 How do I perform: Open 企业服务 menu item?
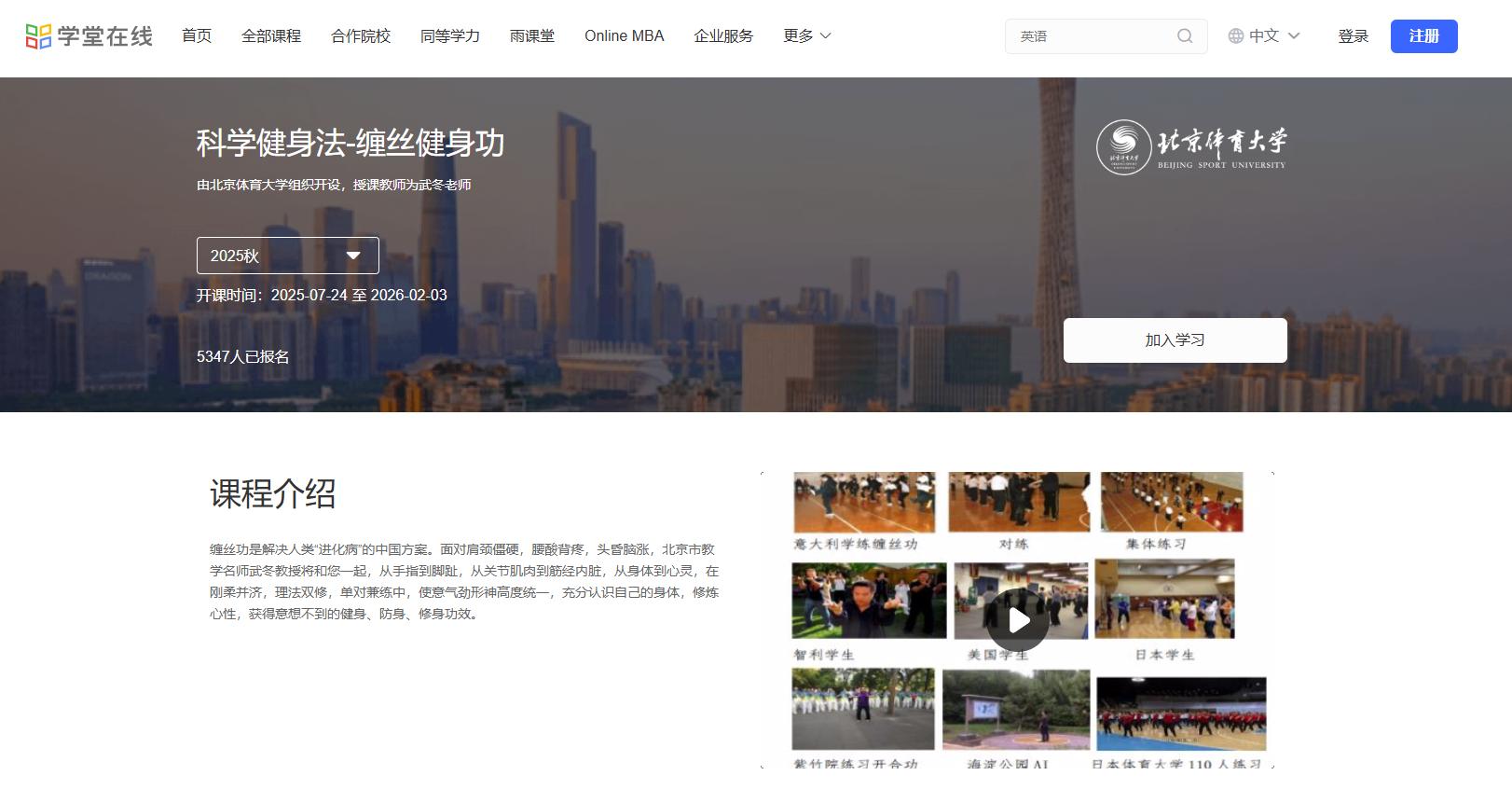pyautogui.click(x=723, y=36)
